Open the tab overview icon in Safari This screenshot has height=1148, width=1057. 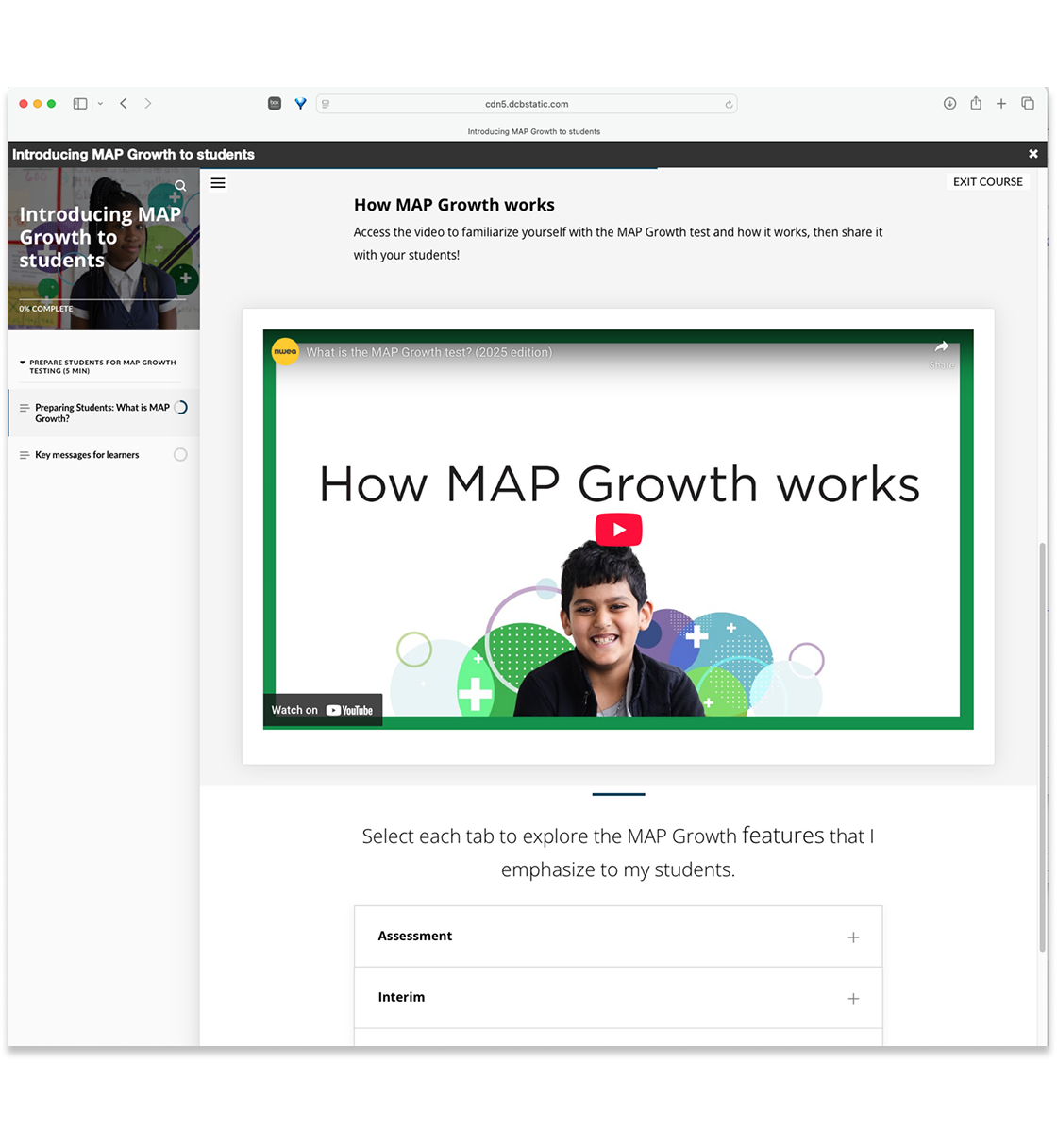coord(1028,103)
